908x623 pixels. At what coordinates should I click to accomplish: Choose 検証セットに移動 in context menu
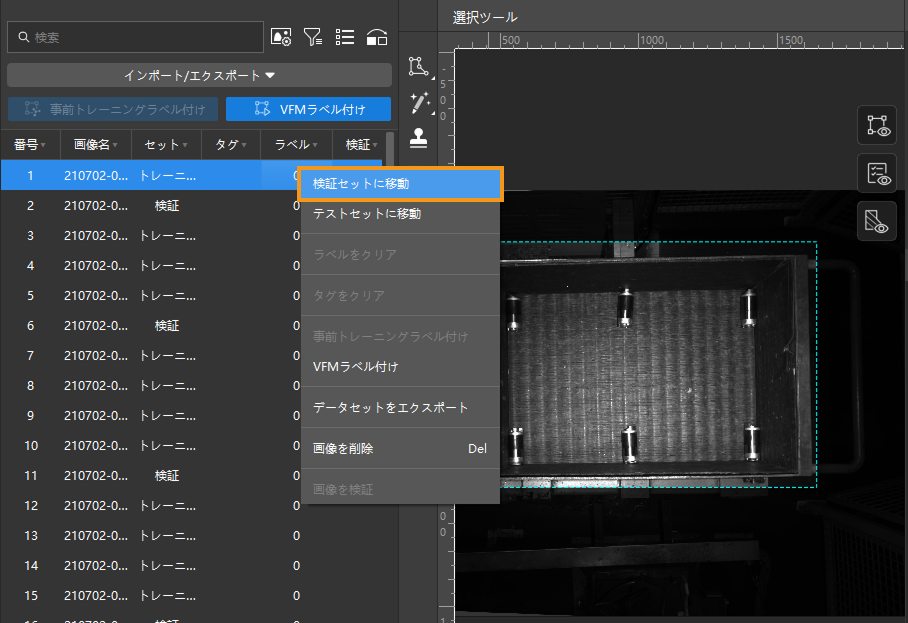click(x=400, y=184)
